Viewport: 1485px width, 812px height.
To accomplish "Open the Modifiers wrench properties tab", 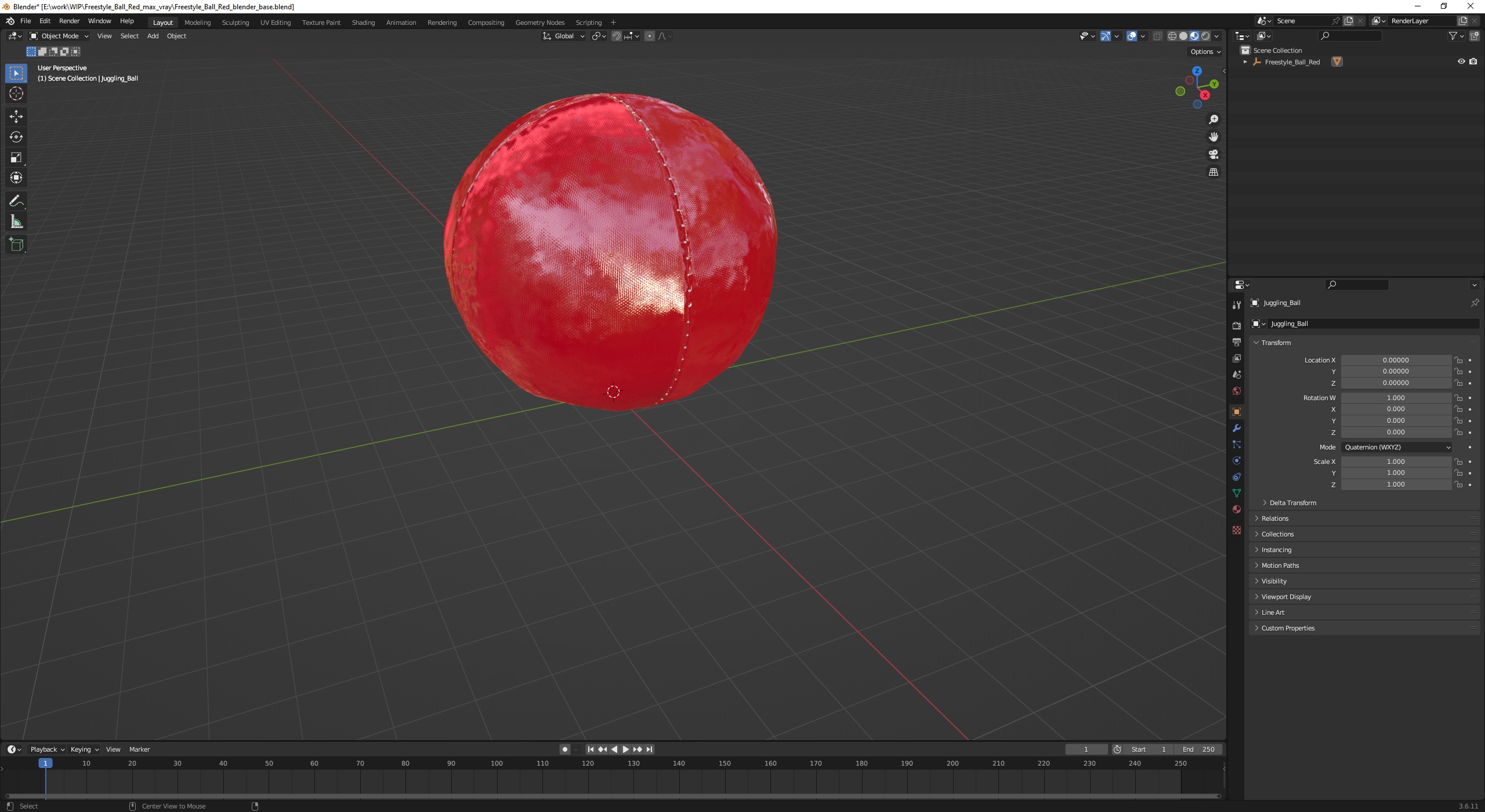I will click(1236, 428).
